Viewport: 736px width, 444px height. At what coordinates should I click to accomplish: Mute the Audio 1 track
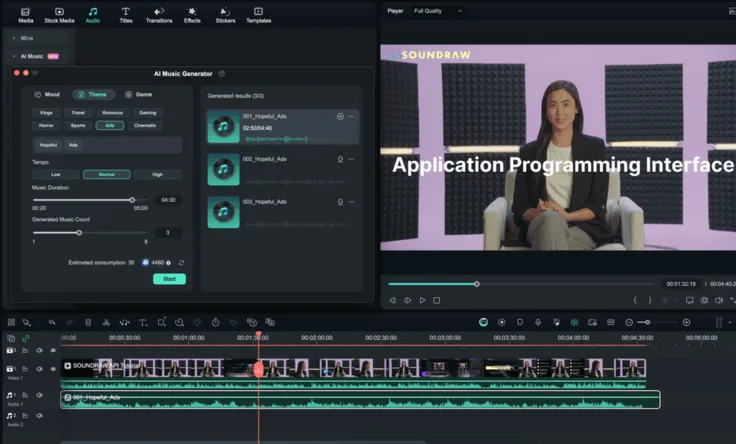[39, 395]
